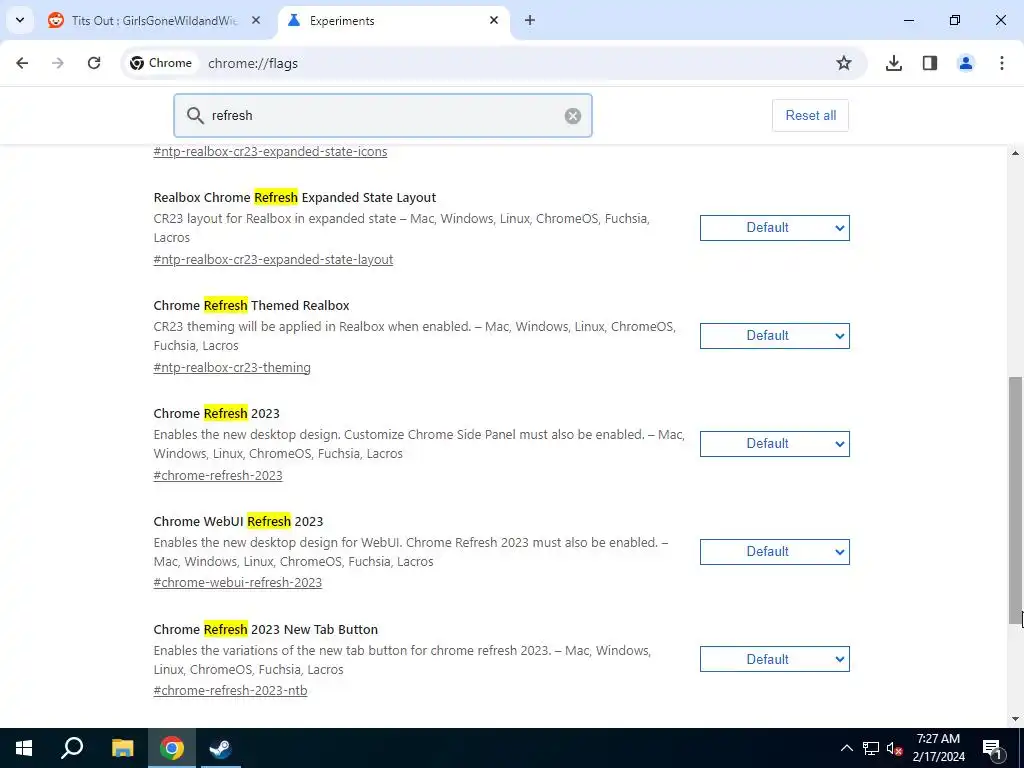Click the forward navigation arrow

click(x=58, y=63)
